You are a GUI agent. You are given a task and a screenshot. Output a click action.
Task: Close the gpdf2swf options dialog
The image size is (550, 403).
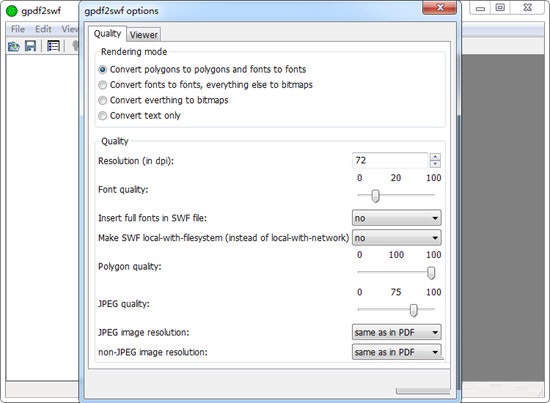coord(440,7)
